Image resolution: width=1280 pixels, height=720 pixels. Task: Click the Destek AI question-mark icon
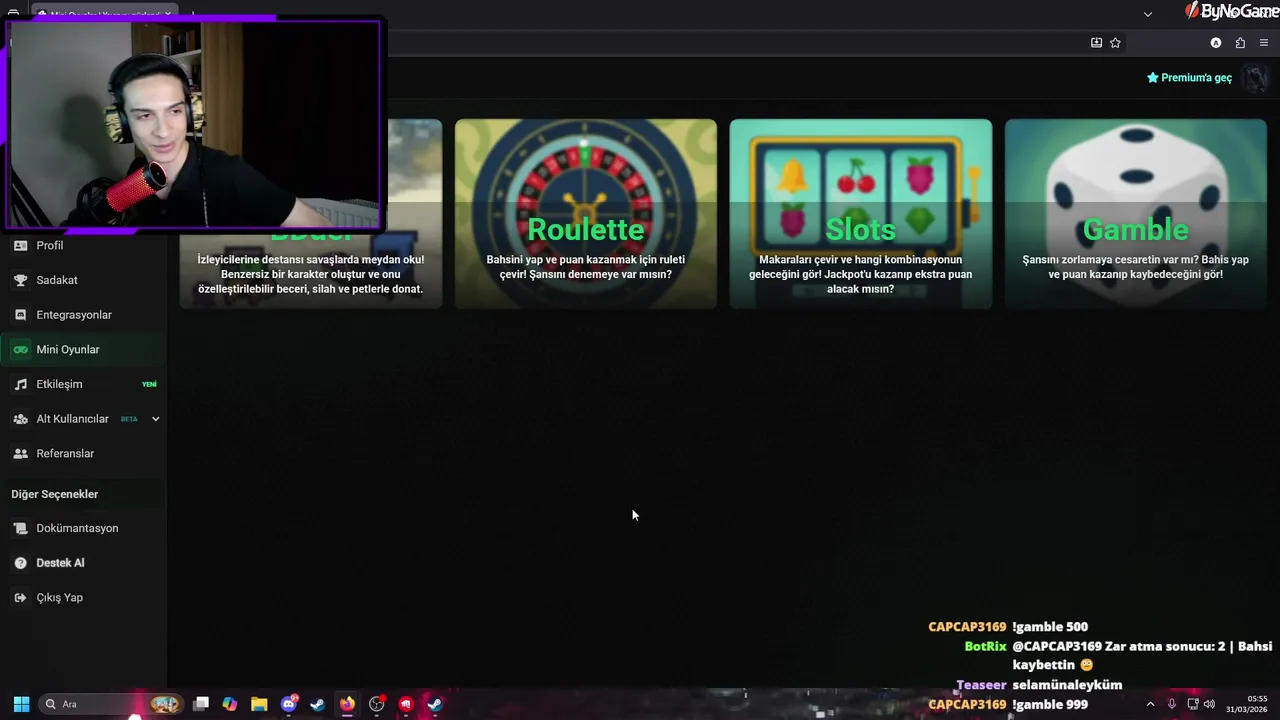(x=20, y=563)
